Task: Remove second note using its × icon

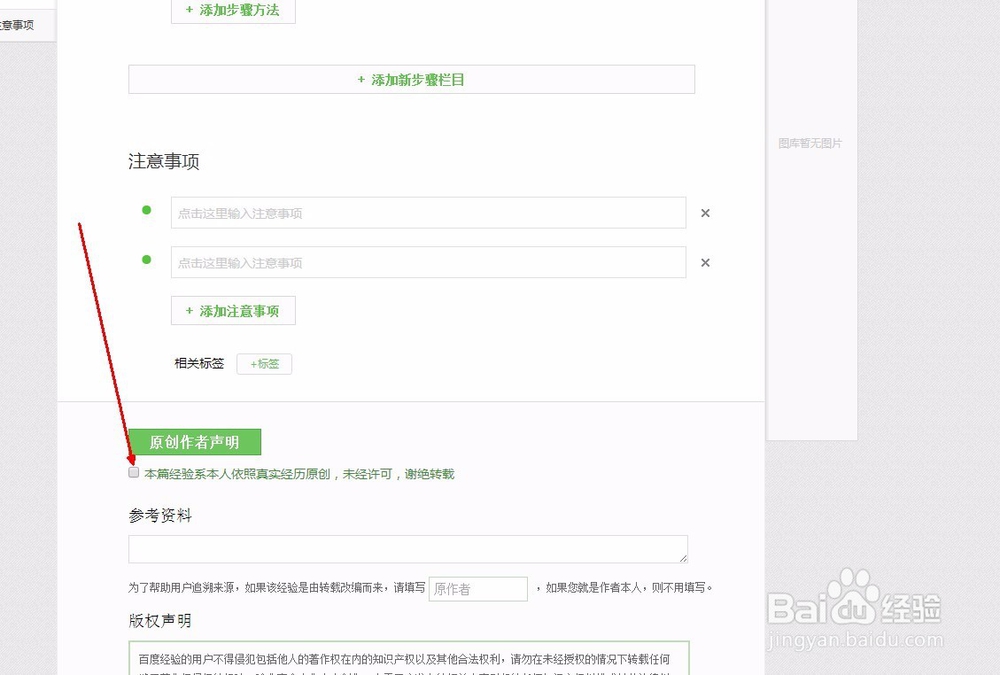Action: tap(705, 263)
